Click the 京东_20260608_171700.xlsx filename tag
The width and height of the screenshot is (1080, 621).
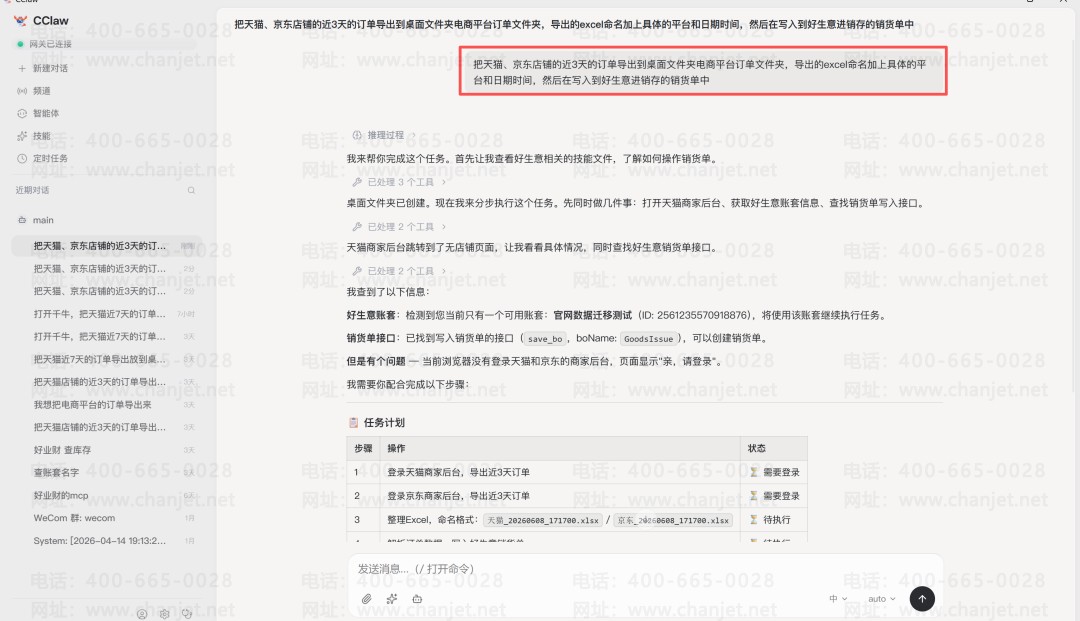point(673,520)
